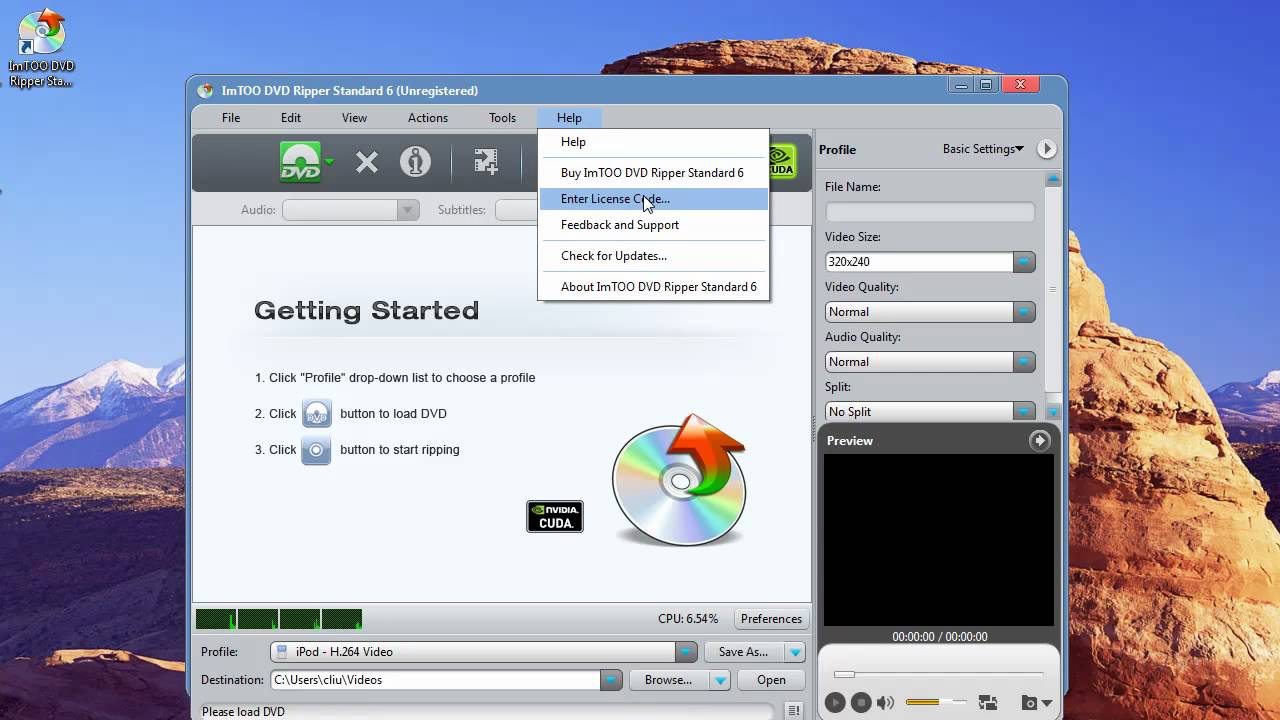Select Help entry in the Help dropdown
Screen dimensions: 1280x720
tap(654, 142)
